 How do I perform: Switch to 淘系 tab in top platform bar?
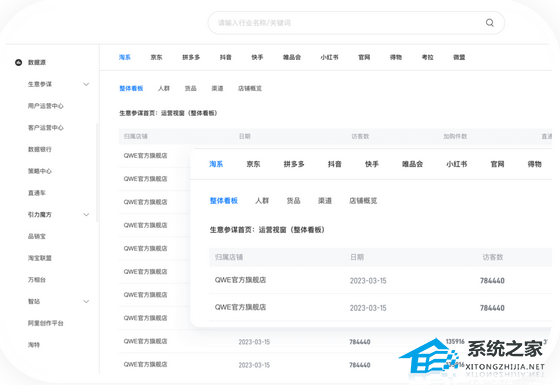coord(125,57)
